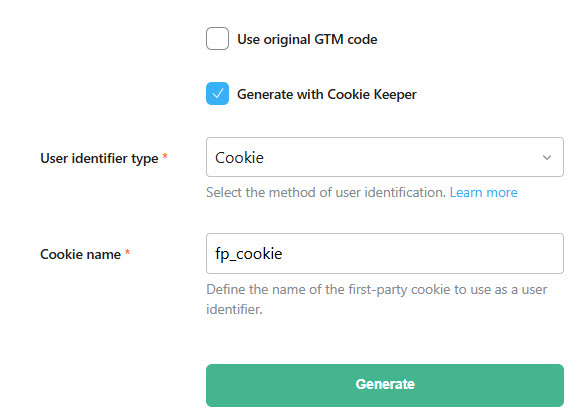
Task: Open the Learn more link
Action: [x=483, y=192]
